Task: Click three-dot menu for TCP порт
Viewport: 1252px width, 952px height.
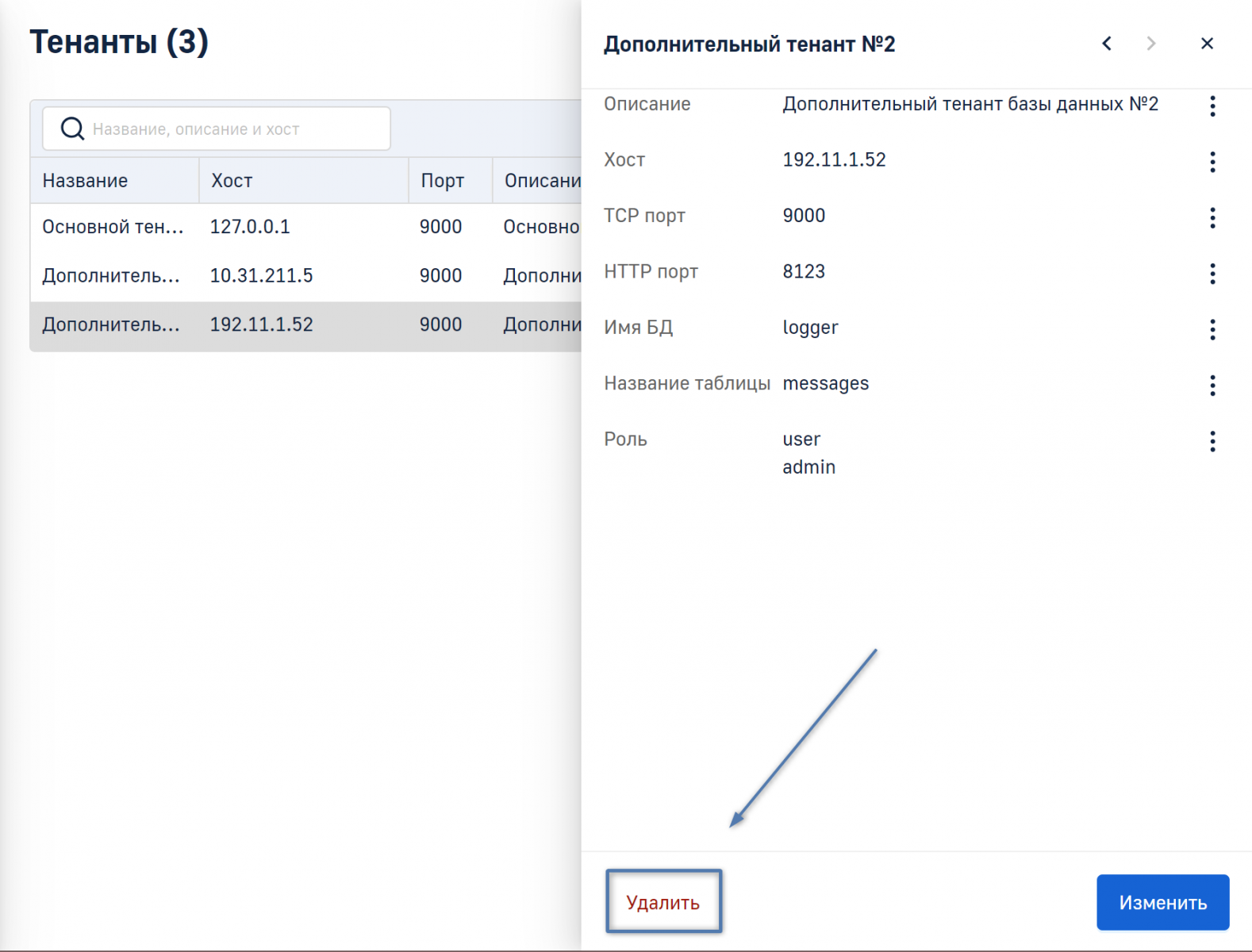Action: [1212, 217]
